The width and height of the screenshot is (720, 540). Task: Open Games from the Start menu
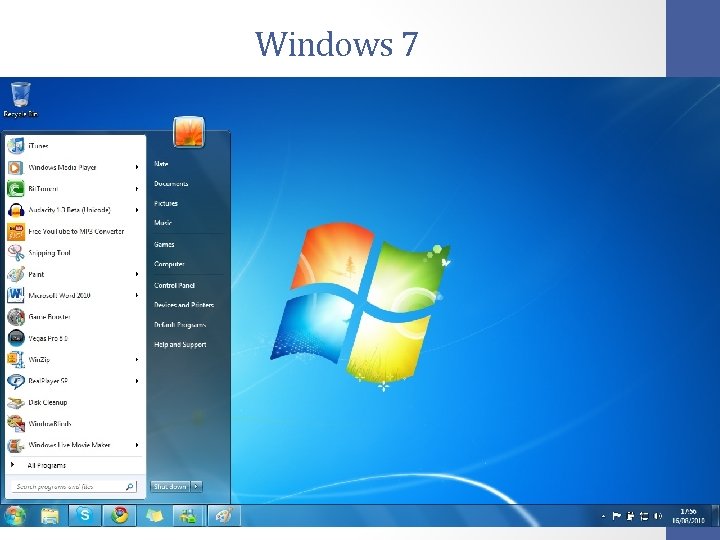click(x=164, y=244)
